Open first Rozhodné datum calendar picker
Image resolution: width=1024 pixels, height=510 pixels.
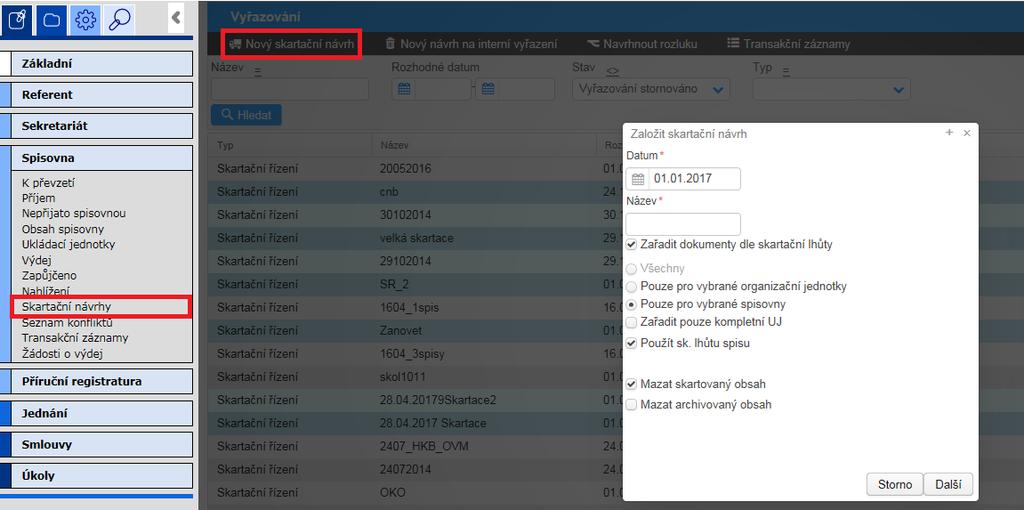click(x=404, y=89)
